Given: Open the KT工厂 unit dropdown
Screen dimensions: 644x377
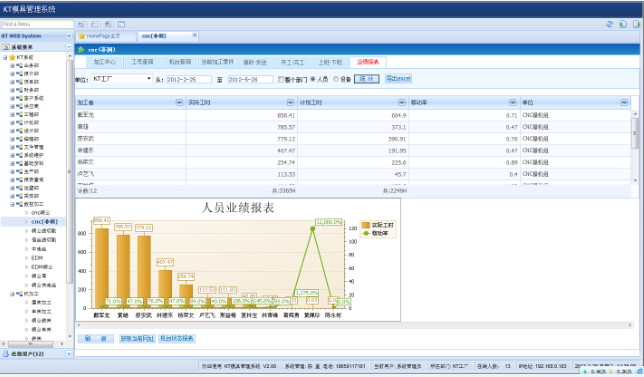Looking at the screenshot, I should [x=149, y=78].
